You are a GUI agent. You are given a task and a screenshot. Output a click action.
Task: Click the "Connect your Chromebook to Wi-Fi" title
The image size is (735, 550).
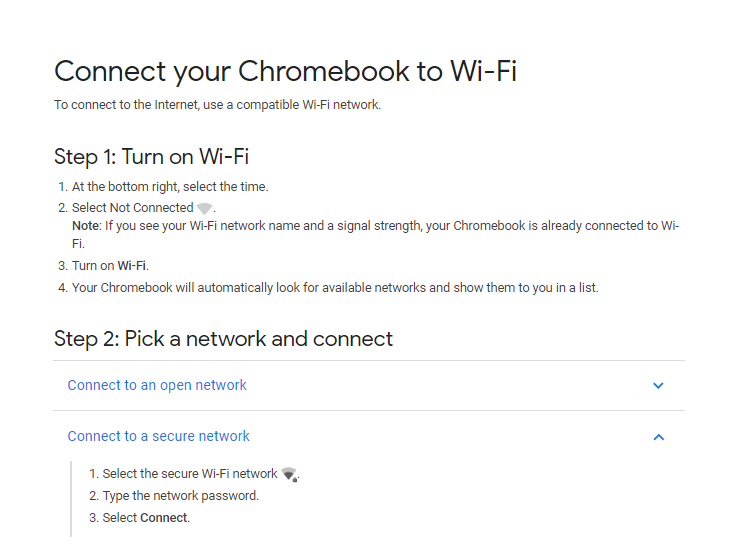[x=285, y=71]
